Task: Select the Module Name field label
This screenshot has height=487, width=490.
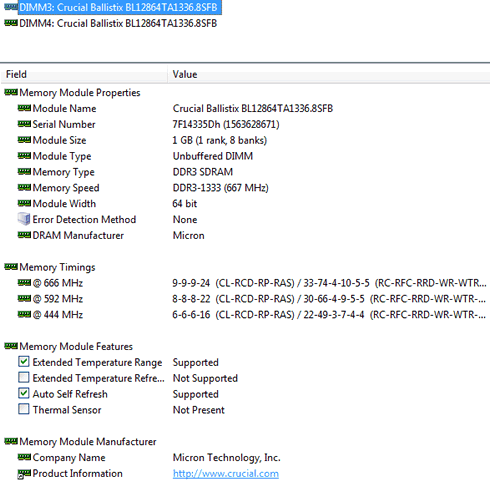Action: tap(64, 108)
